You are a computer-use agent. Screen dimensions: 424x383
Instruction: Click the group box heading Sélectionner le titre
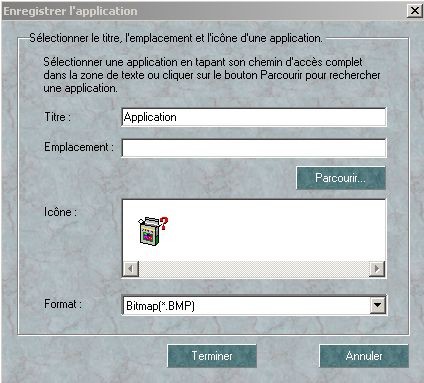[x=176, y=38]
